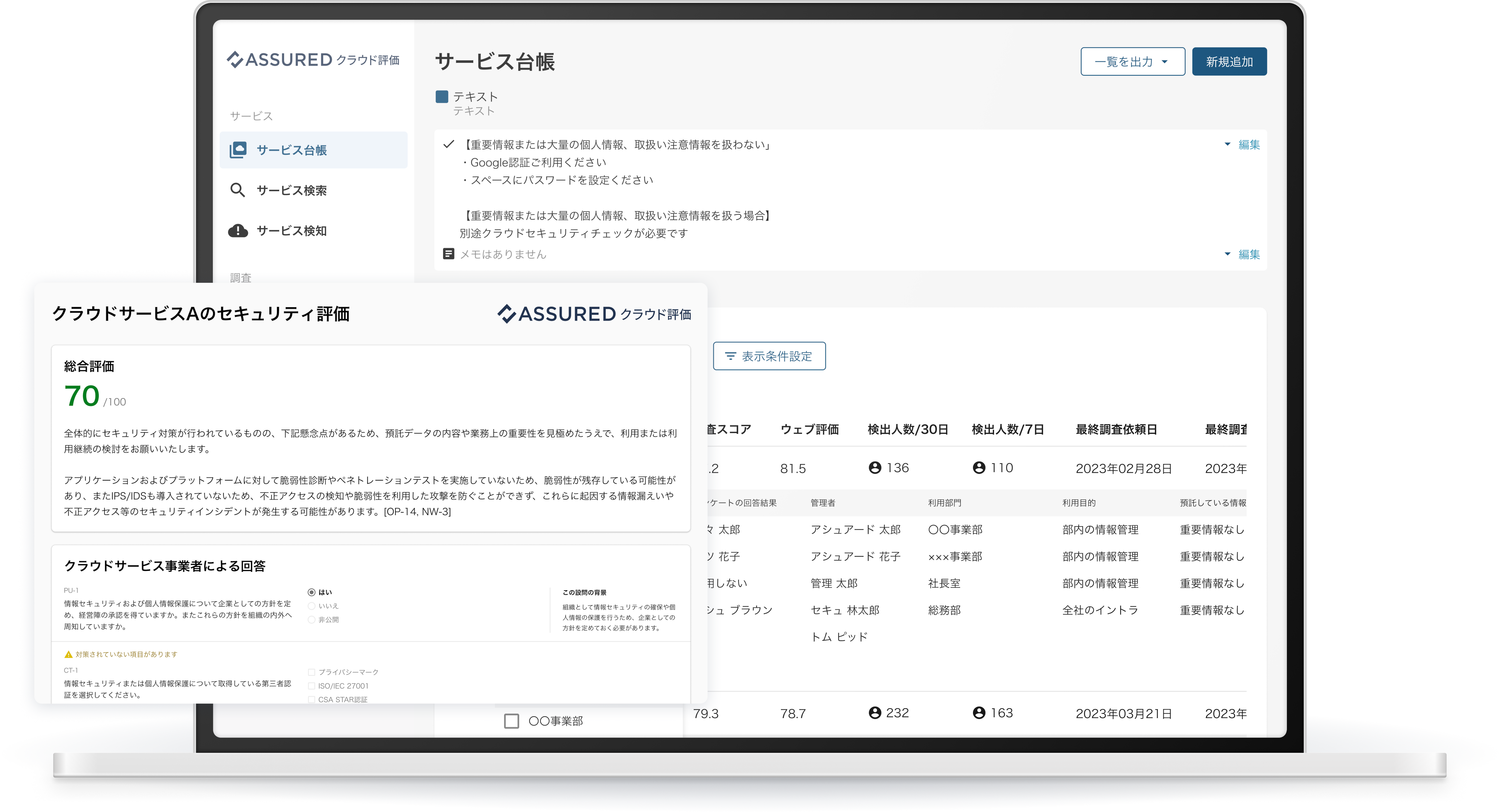Expand the top 編集 dropdown arrow
This screenshot has width=1500, height=812.
[x=1228, y=144]
